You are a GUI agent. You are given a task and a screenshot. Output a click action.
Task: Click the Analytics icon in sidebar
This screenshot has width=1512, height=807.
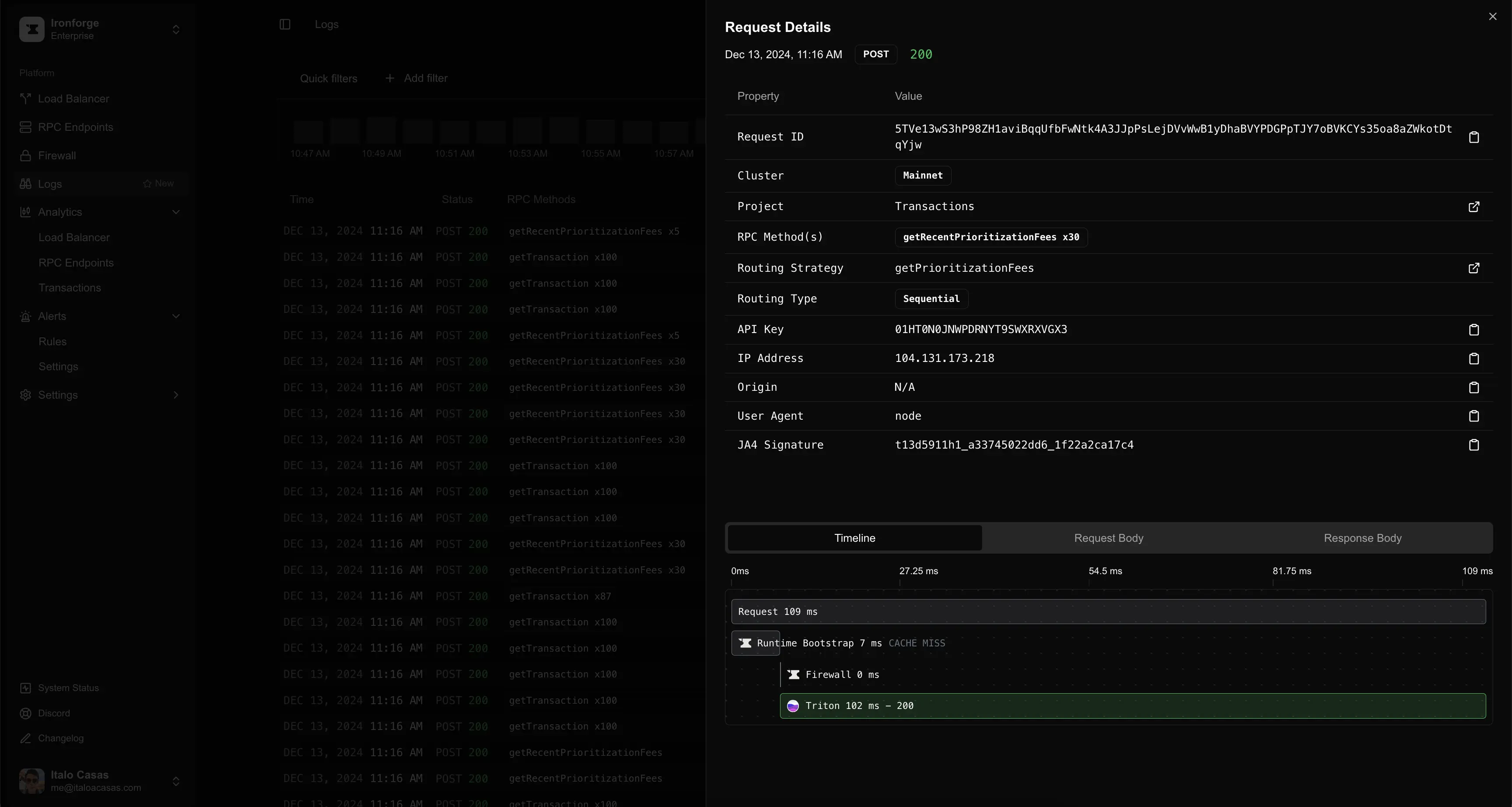25,211
